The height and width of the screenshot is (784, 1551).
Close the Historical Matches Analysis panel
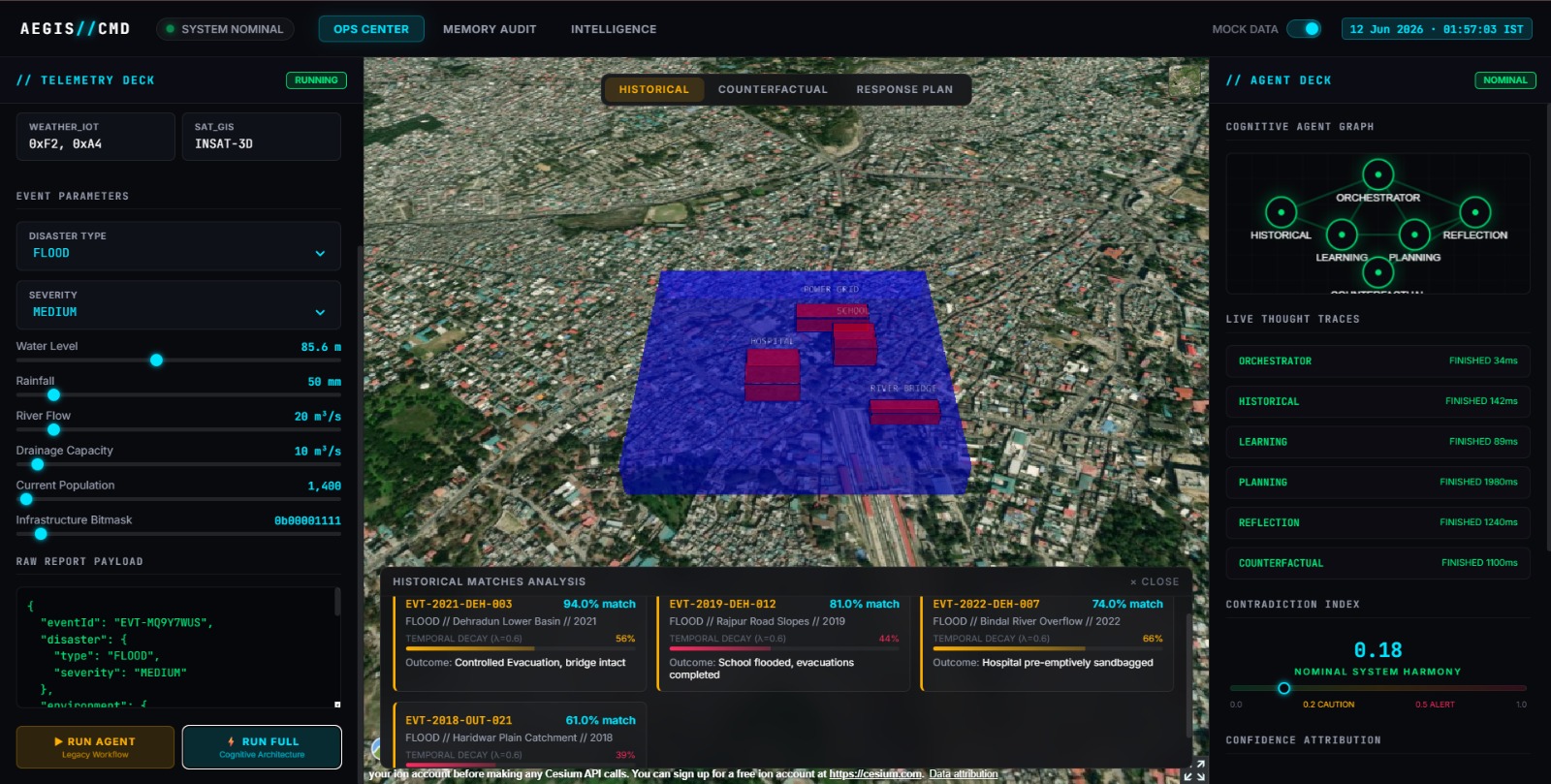click(1155, 581)
